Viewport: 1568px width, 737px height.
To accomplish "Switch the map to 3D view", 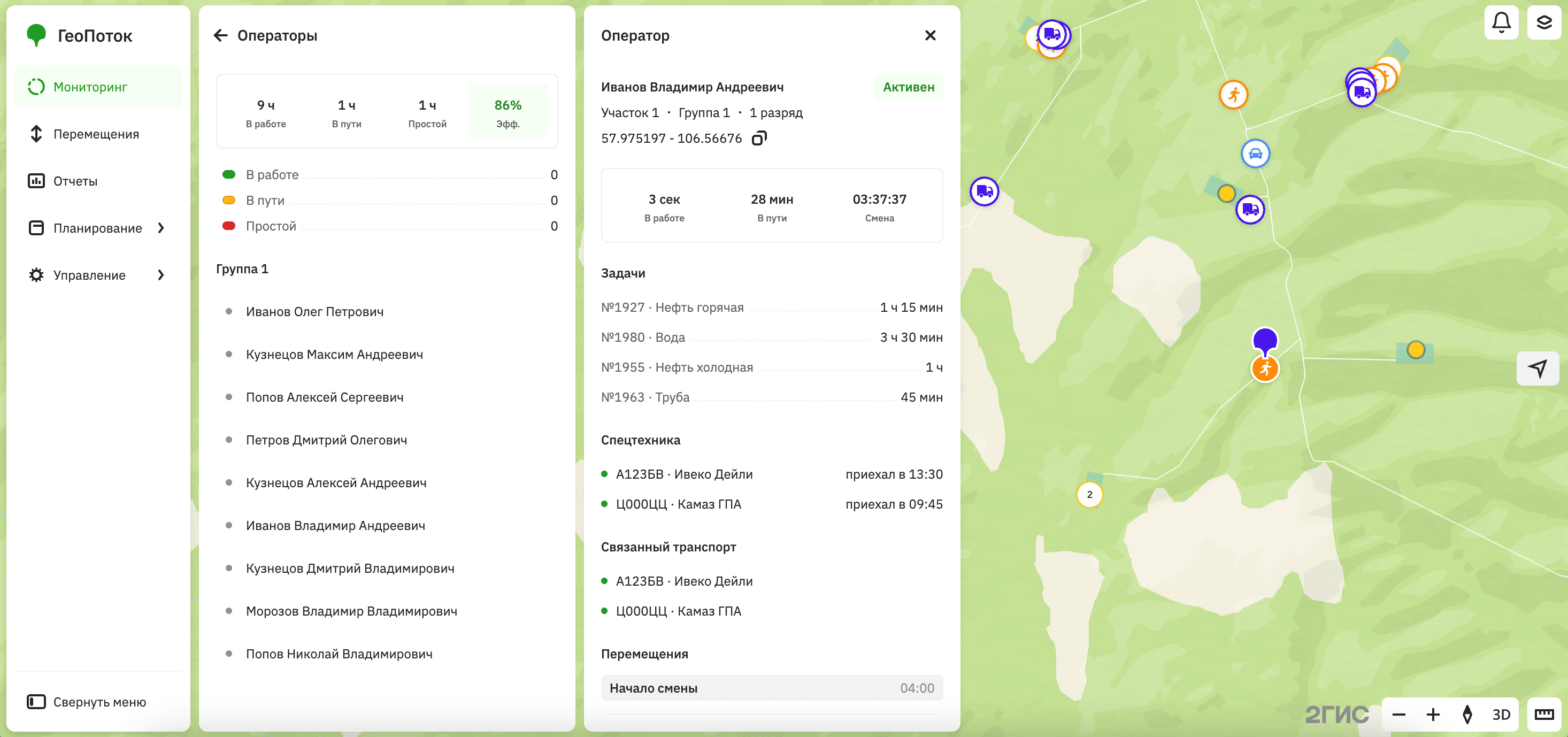I will 1501,715.
